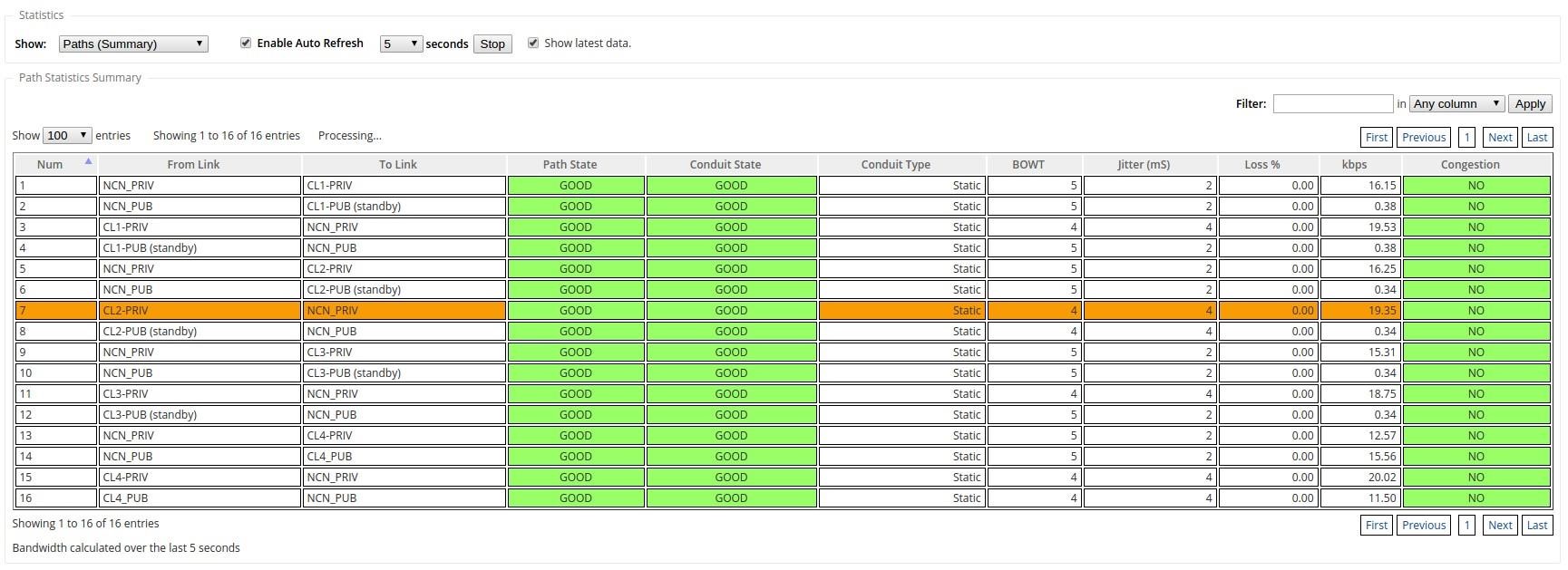This screenshot has height=570, width=1568.
Task: Go to Next page in top pagination
Action: click(x=1500, y=138)
